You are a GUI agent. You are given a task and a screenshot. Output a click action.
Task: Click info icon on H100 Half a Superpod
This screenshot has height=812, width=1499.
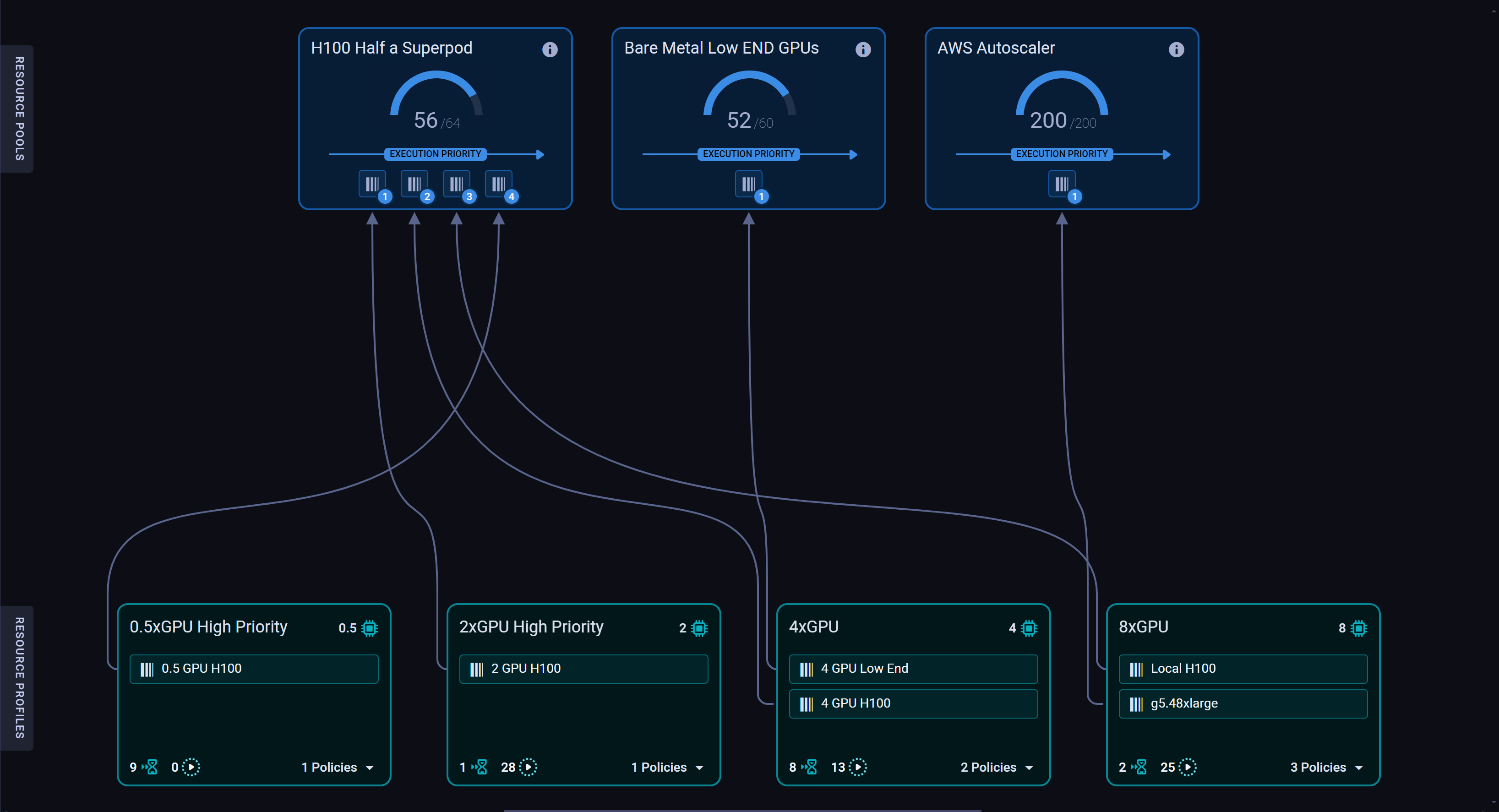click(x=549, y=49)
